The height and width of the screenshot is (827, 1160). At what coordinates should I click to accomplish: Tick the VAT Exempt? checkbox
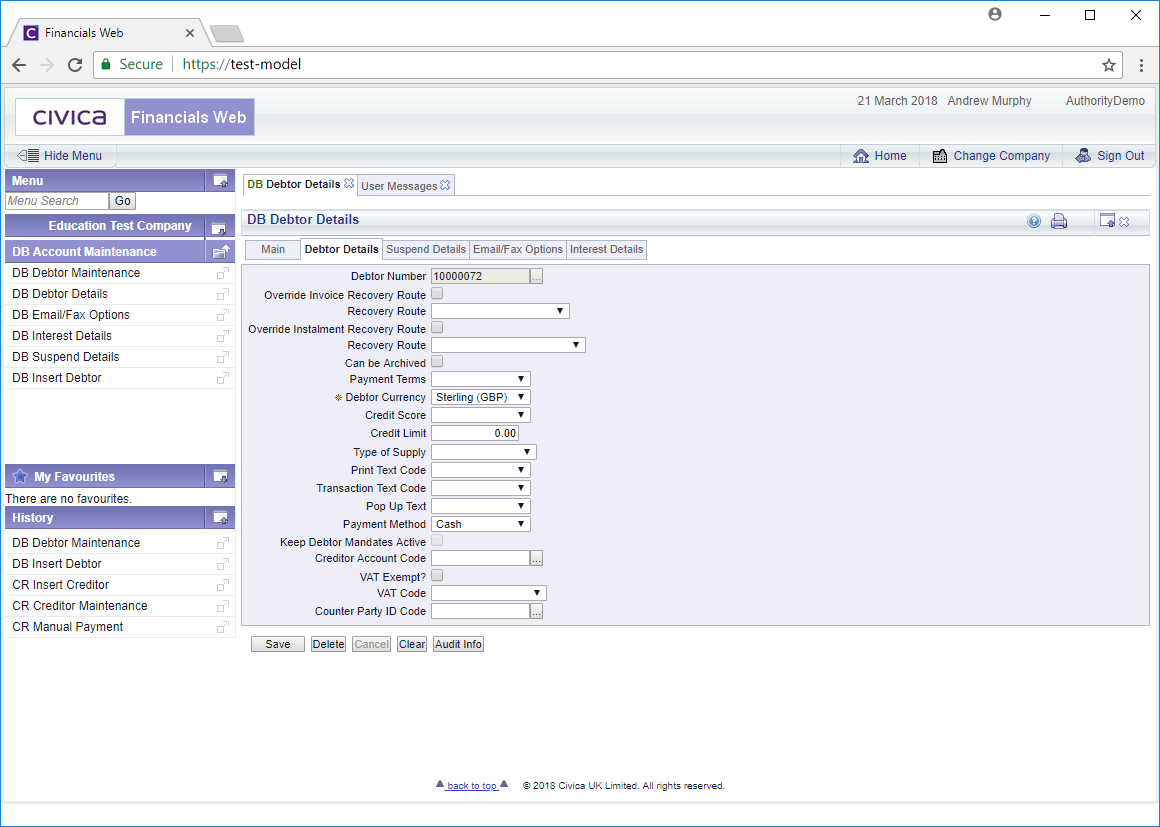coord(437,575)
